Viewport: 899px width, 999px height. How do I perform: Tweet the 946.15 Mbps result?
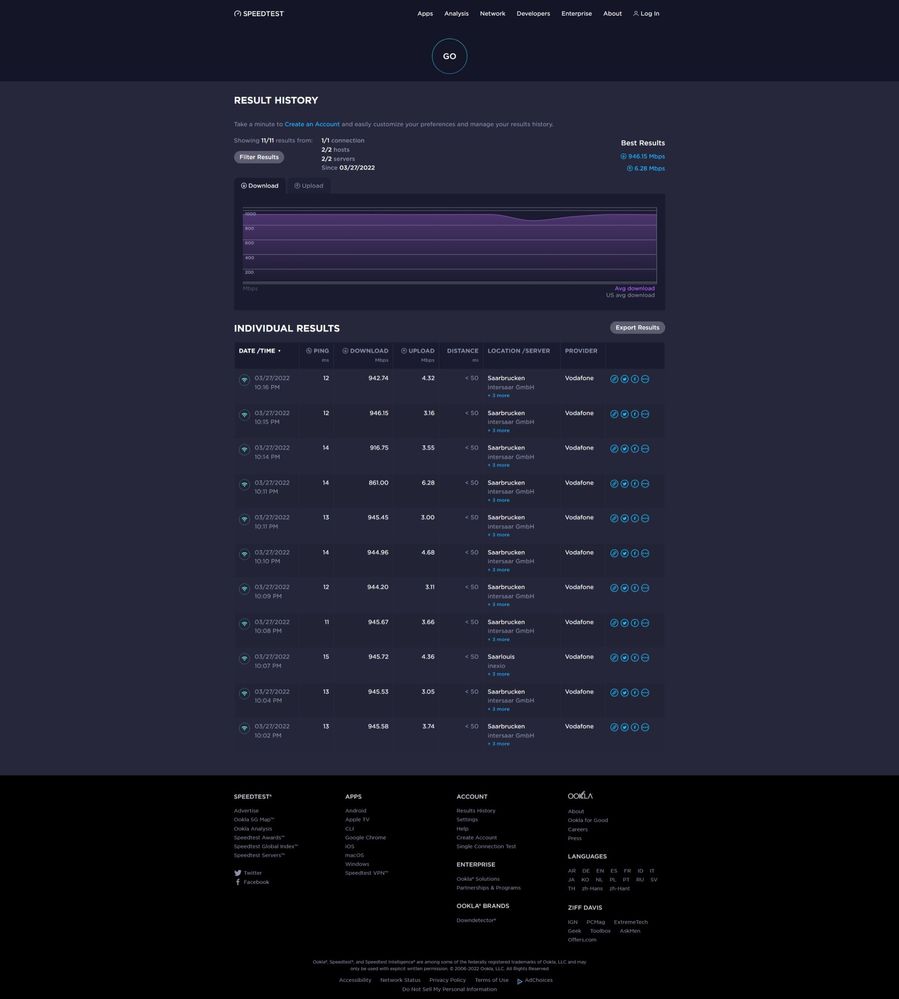tap(624, 414)
